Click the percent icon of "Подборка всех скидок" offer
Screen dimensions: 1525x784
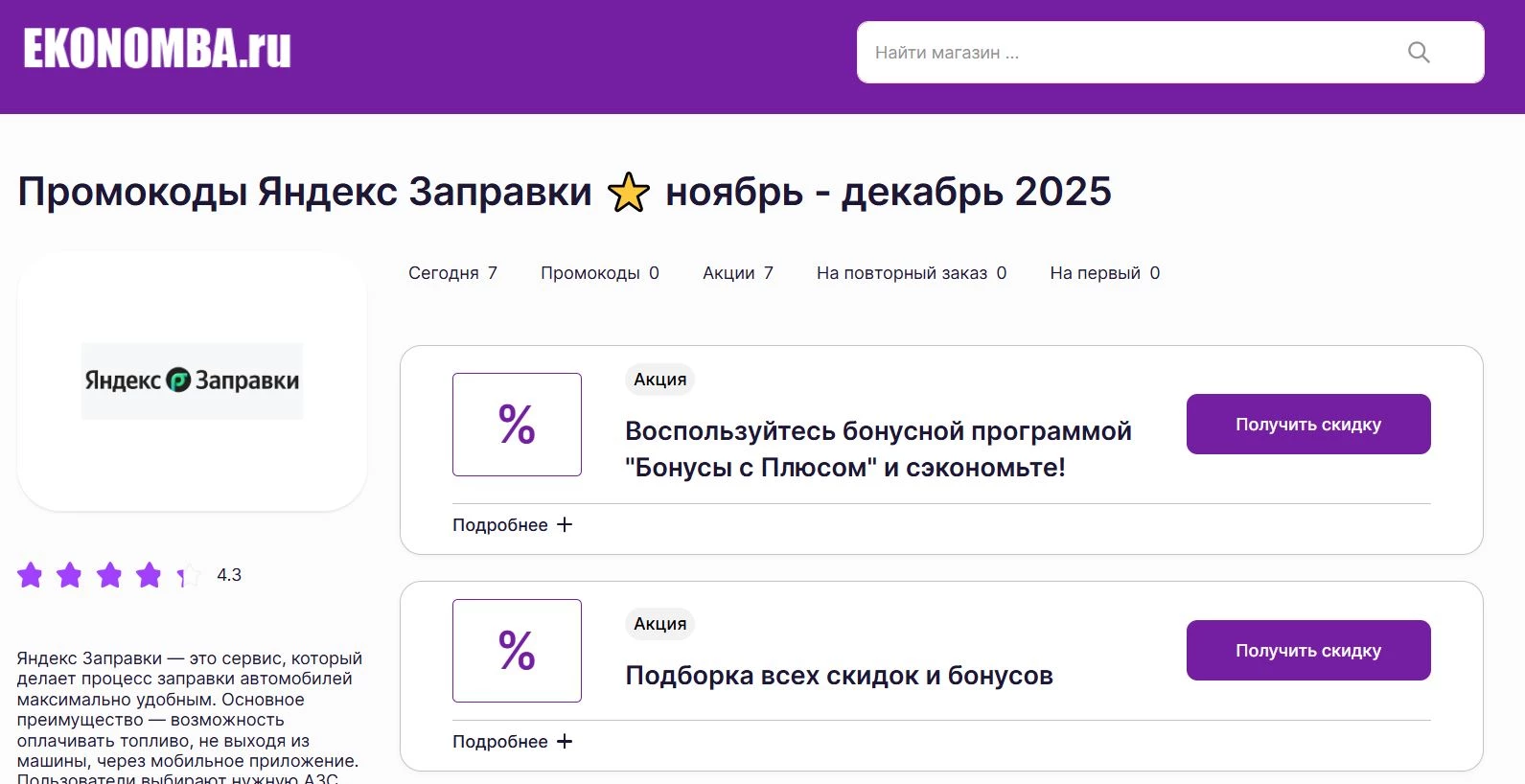click(517, 651)
